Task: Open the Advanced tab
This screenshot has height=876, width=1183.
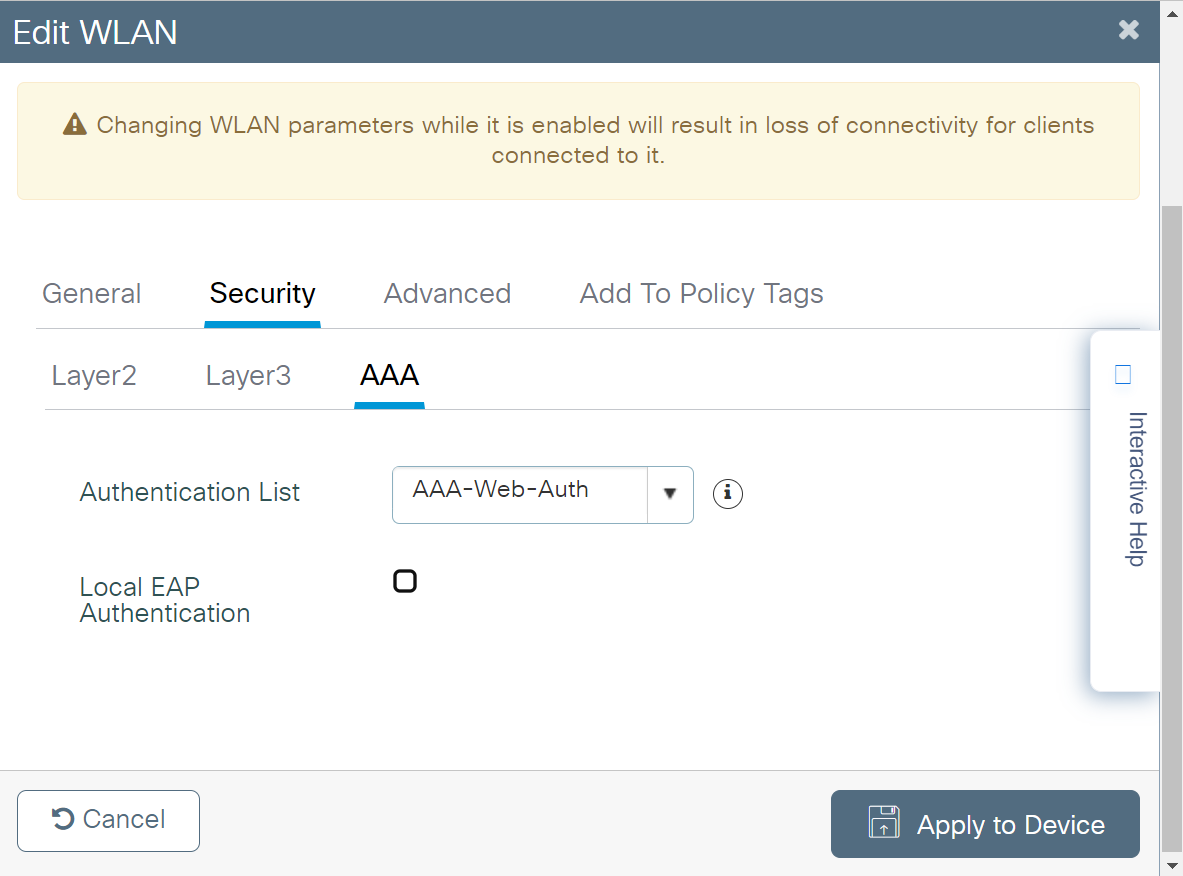Action: click(x=447, y=294)
